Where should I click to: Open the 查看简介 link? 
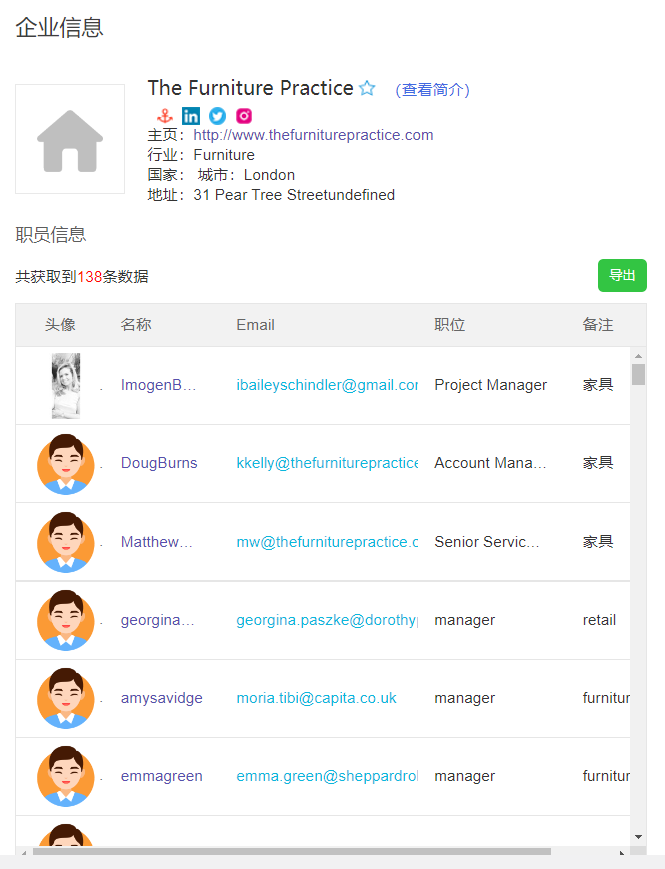(432, 90)
